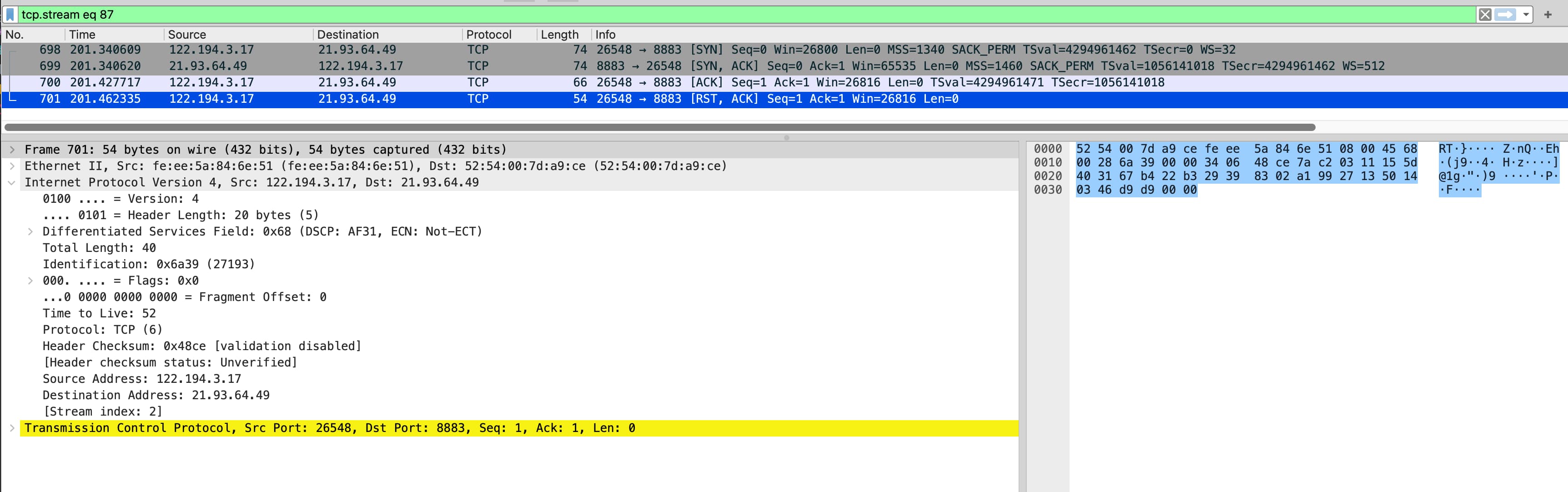Add filter button with the plus icon
The height and width of the screenshot is (492, 1568).
pyautogui.click(x=1548, y=15)
